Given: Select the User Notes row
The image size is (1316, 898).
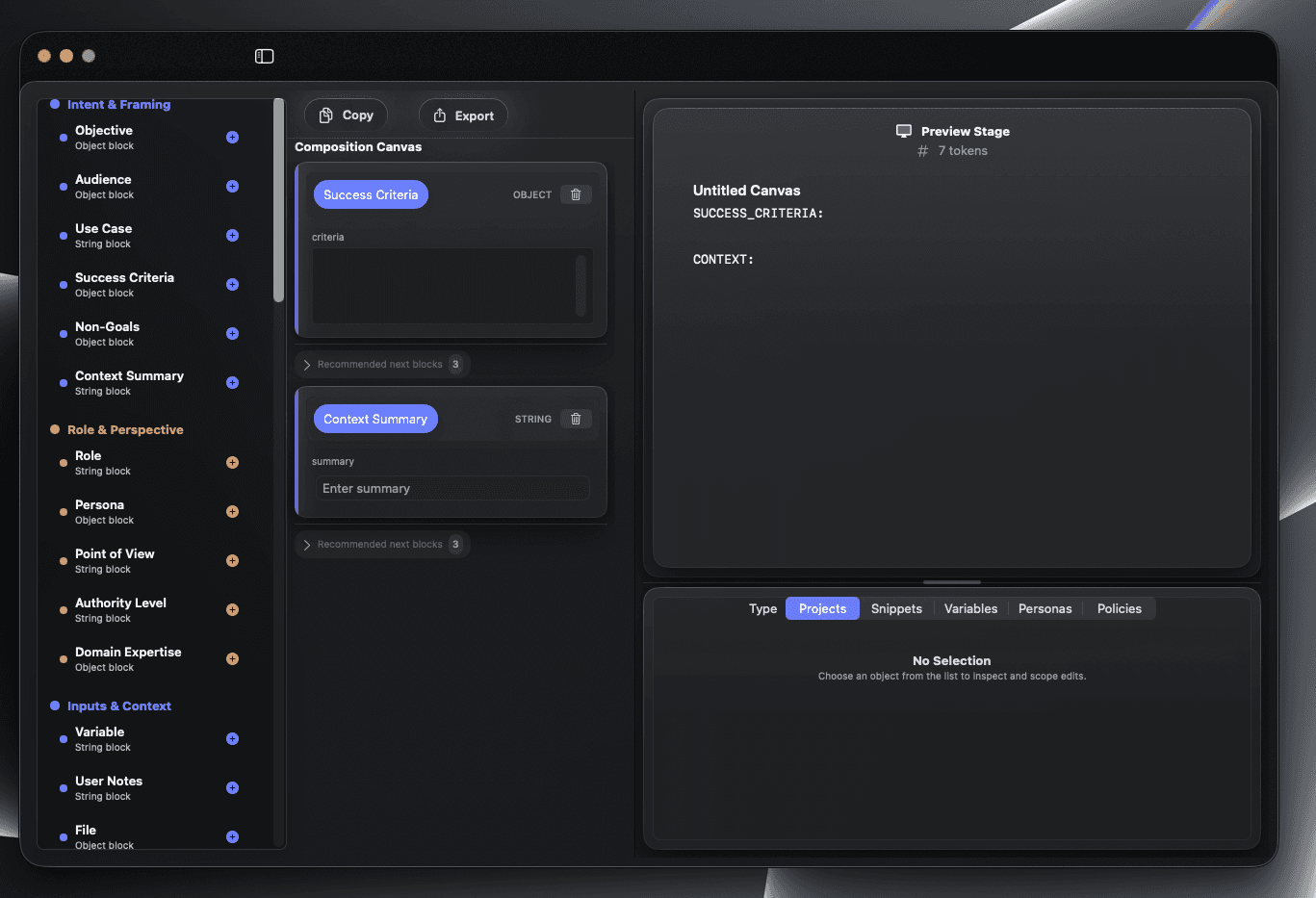Looking at the screenshot, I should (x=149, y=788).
